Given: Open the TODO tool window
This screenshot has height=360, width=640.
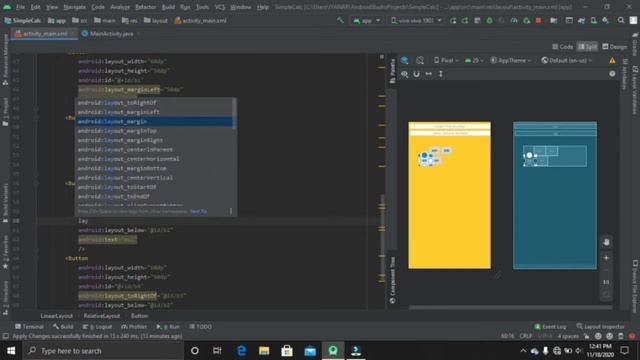Looking at the screenshot, I should [200, 327].
